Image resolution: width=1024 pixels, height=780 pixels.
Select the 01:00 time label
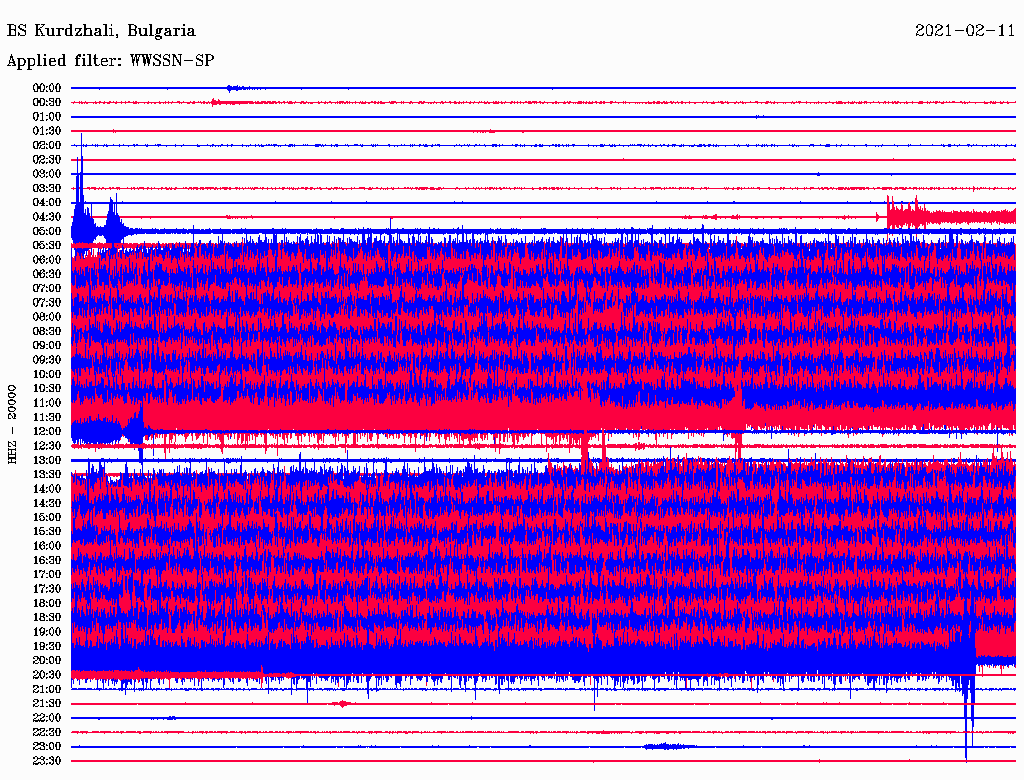pos(47,116)
